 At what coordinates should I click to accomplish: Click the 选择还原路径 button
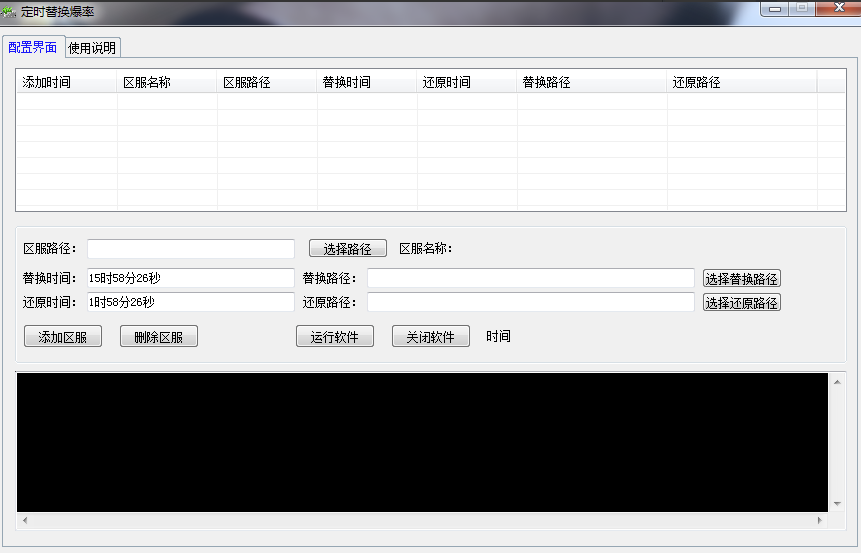pos(742,303)
